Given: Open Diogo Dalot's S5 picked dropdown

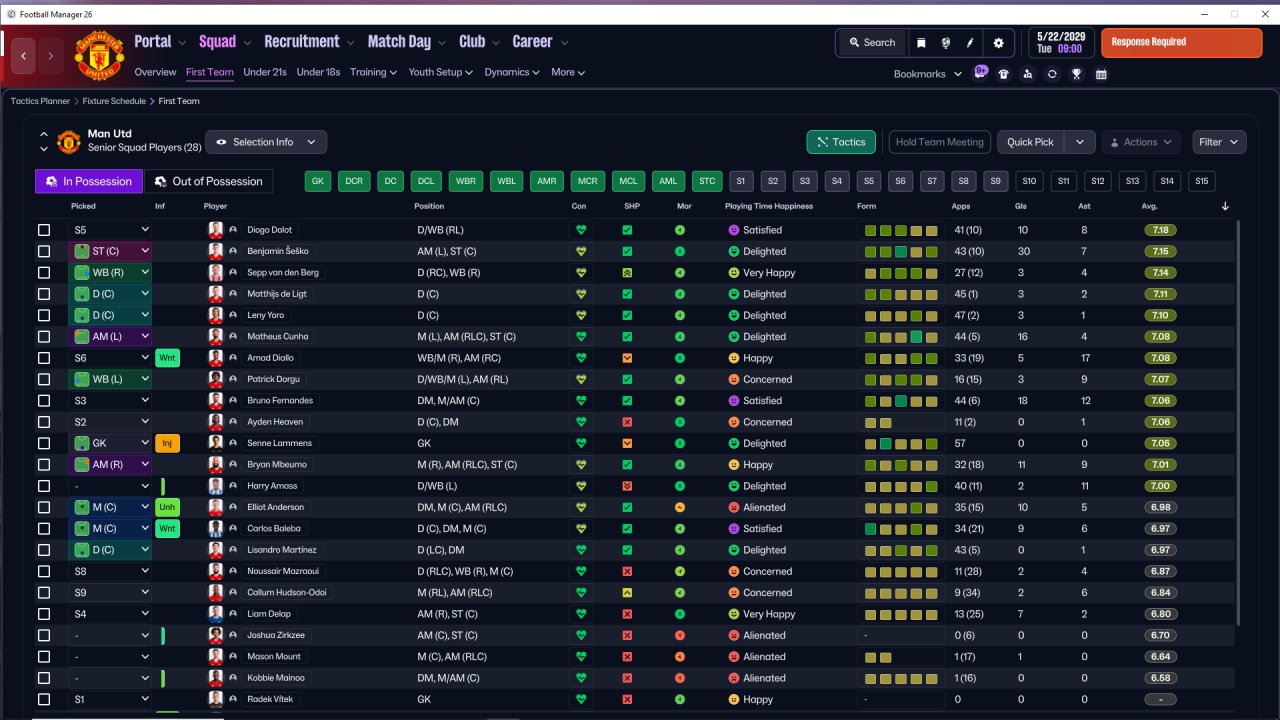Looking at the screenshot, I should pos(110,230).
